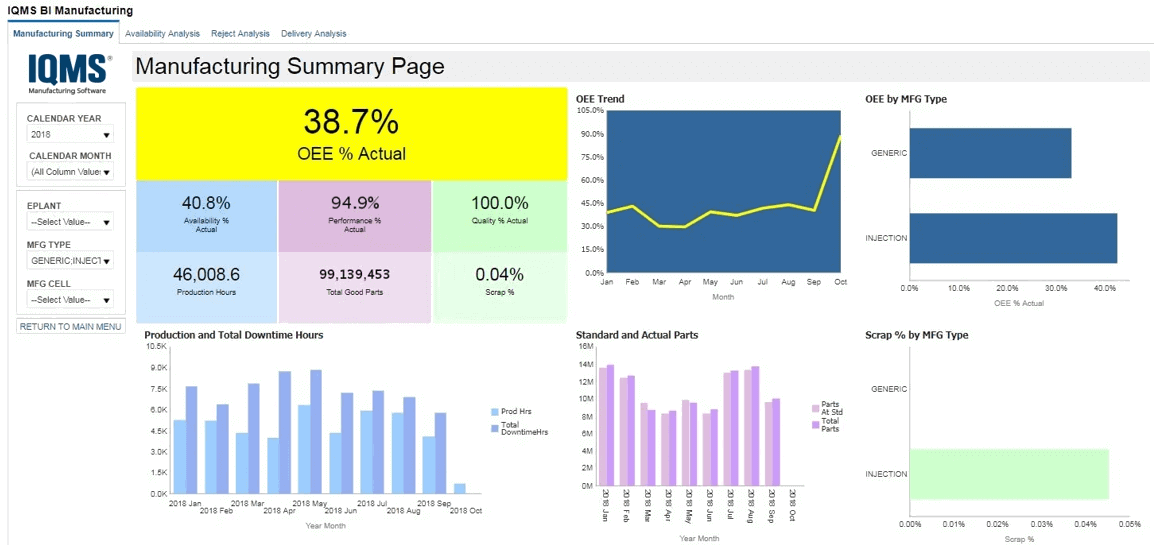Click the Availability % Actual tile
This screenshot has height=545, width=1154.
[206, 215]
